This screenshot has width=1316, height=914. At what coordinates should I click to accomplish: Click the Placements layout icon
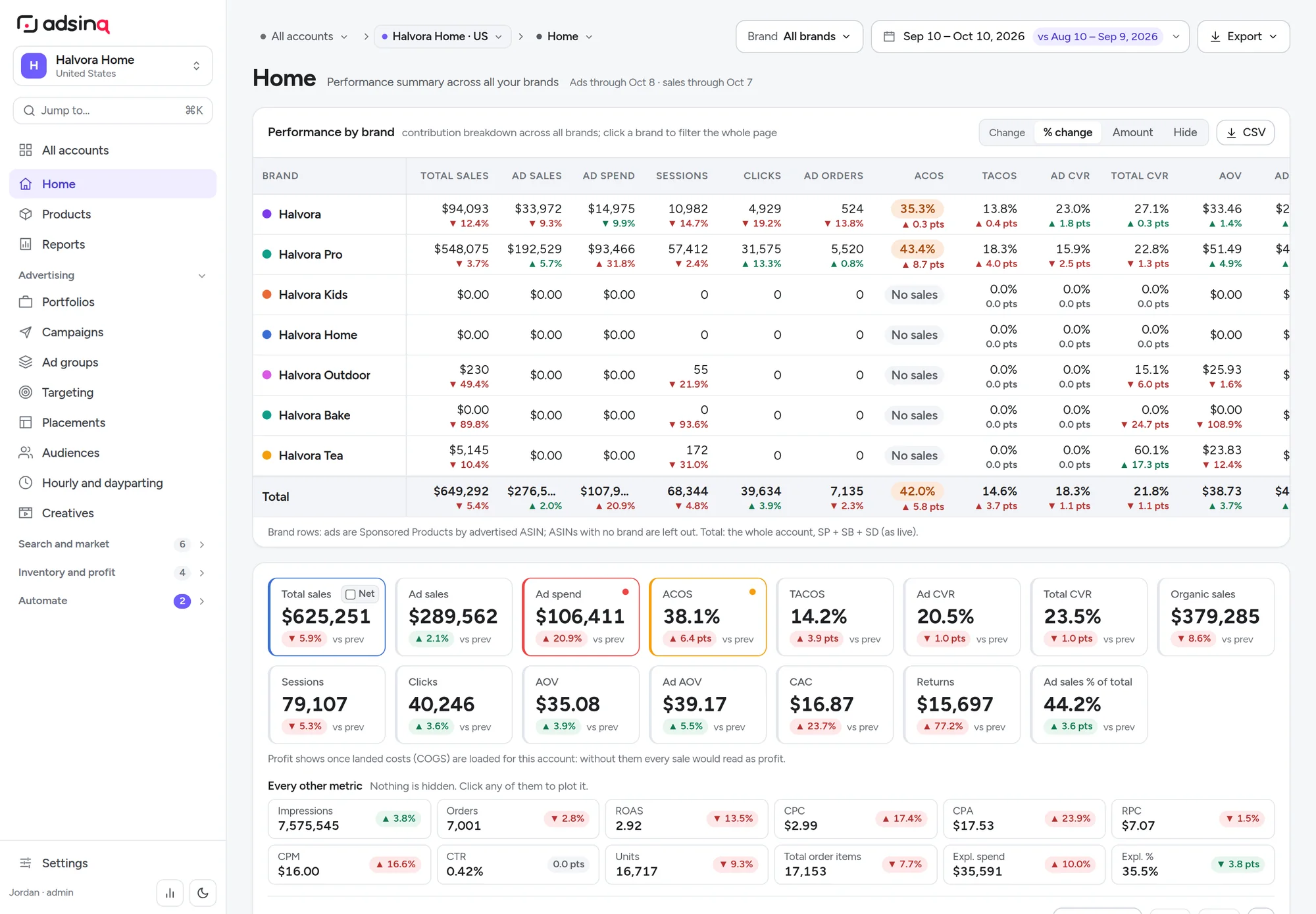[26, 422]
